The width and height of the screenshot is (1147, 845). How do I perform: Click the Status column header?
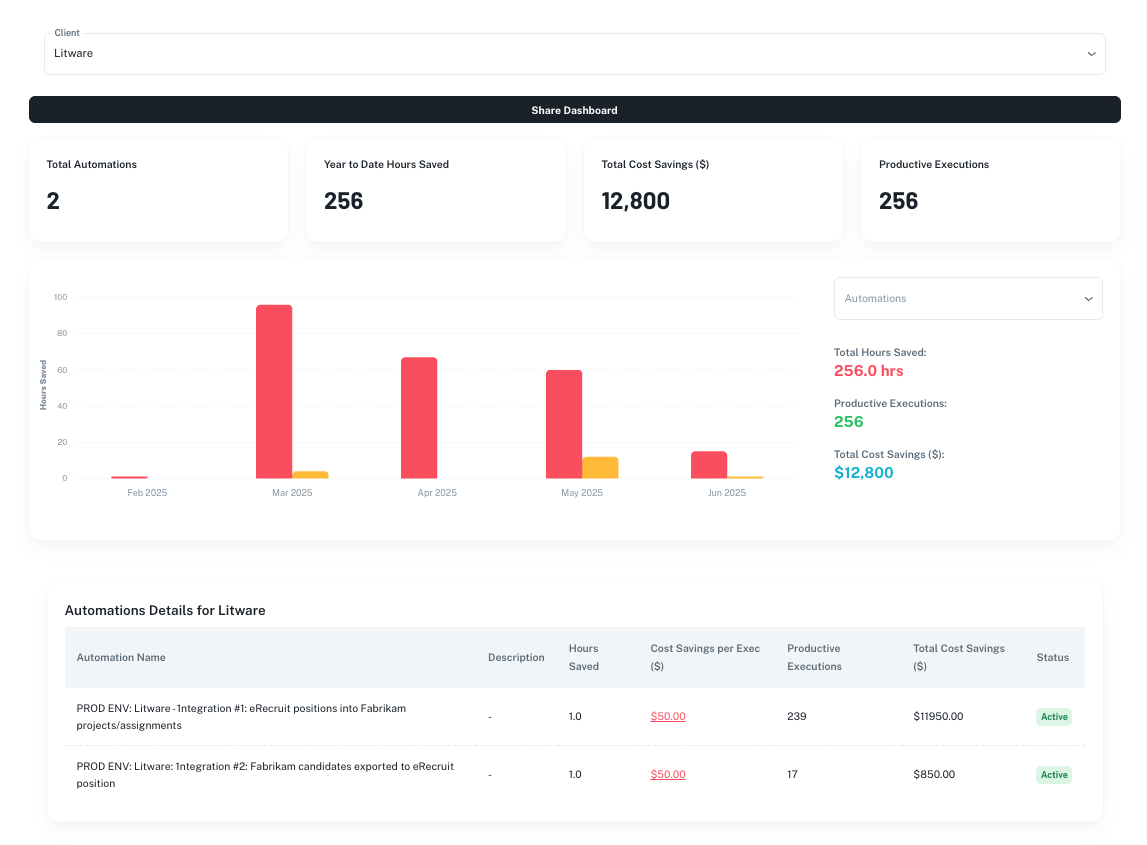click(1052, 657)
